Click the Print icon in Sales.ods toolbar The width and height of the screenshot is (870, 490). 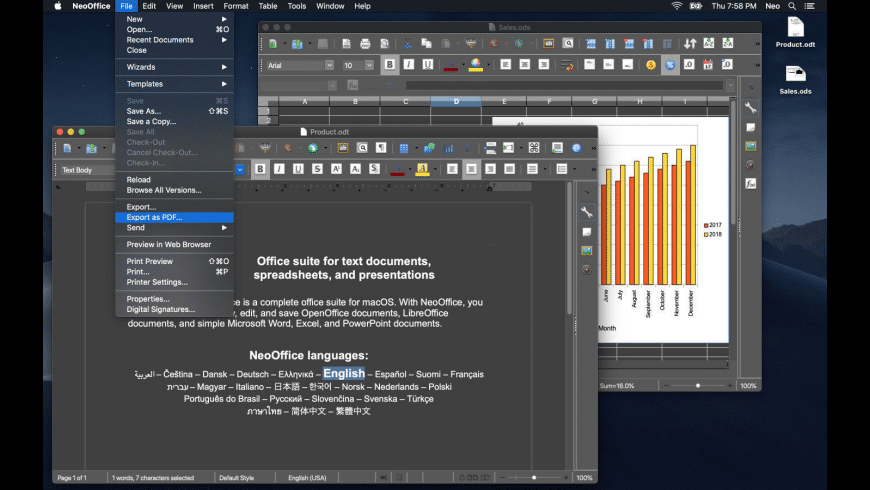365,44
